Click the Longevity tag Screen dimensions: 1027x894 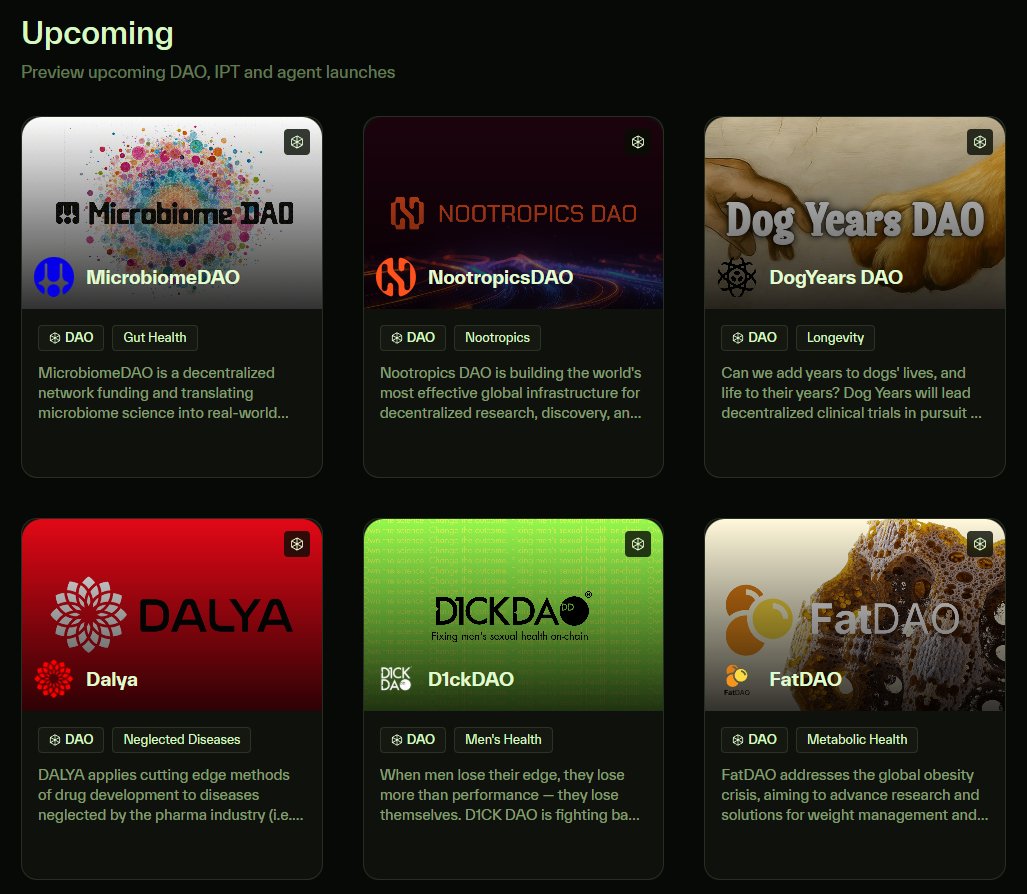click(x=835, y=337)
